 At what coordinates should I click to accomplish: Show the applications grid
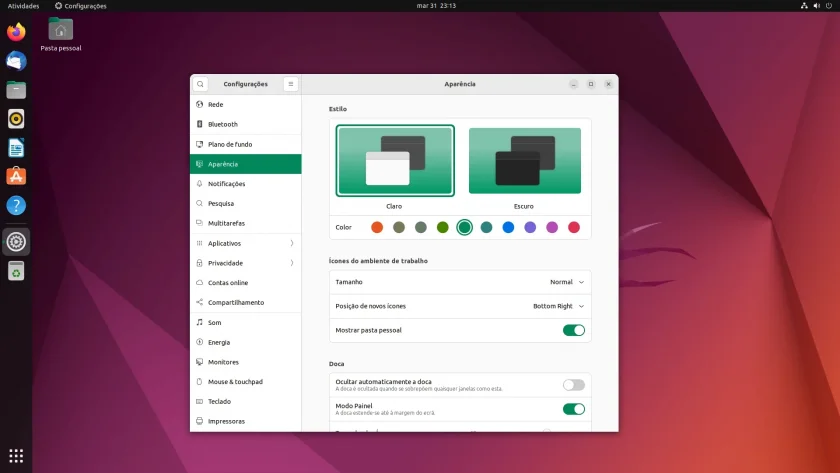(x=16, y=456)
